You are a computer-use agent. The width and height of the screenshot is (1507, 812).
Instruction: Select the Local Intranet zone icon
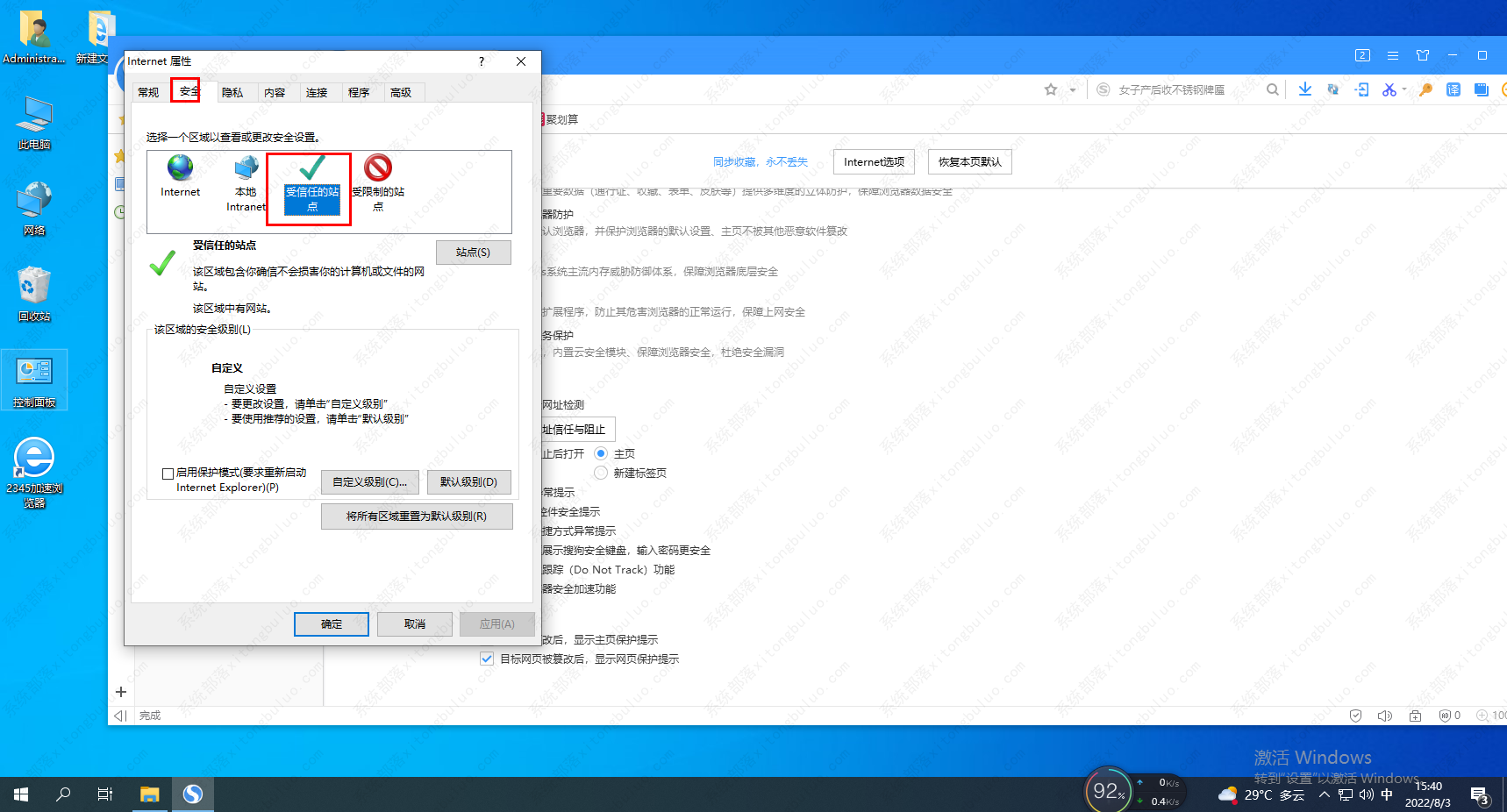point(246,167)
